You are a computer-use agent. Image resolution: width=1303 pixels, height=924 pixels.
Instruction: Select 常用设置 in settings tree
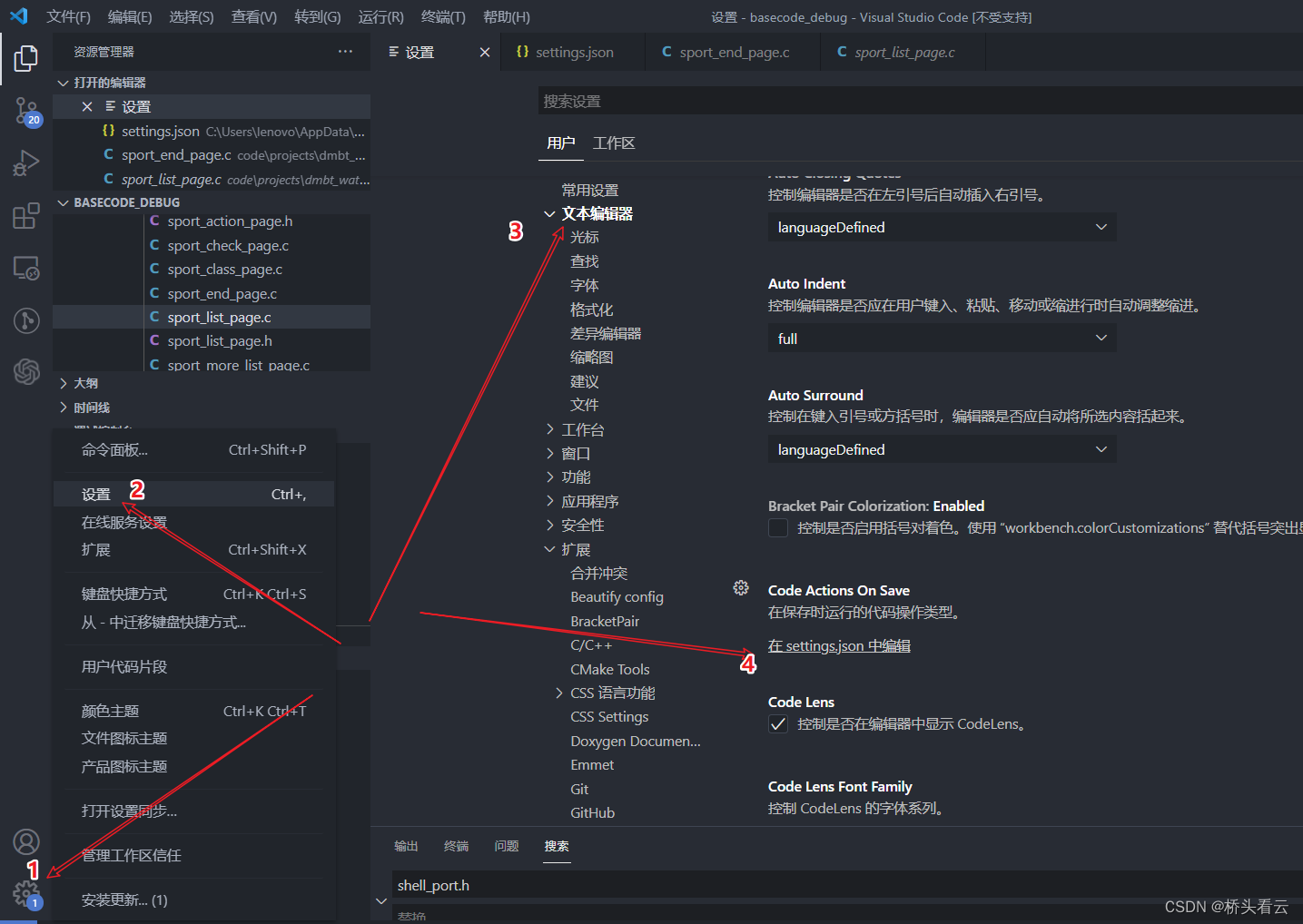[589, 191]
